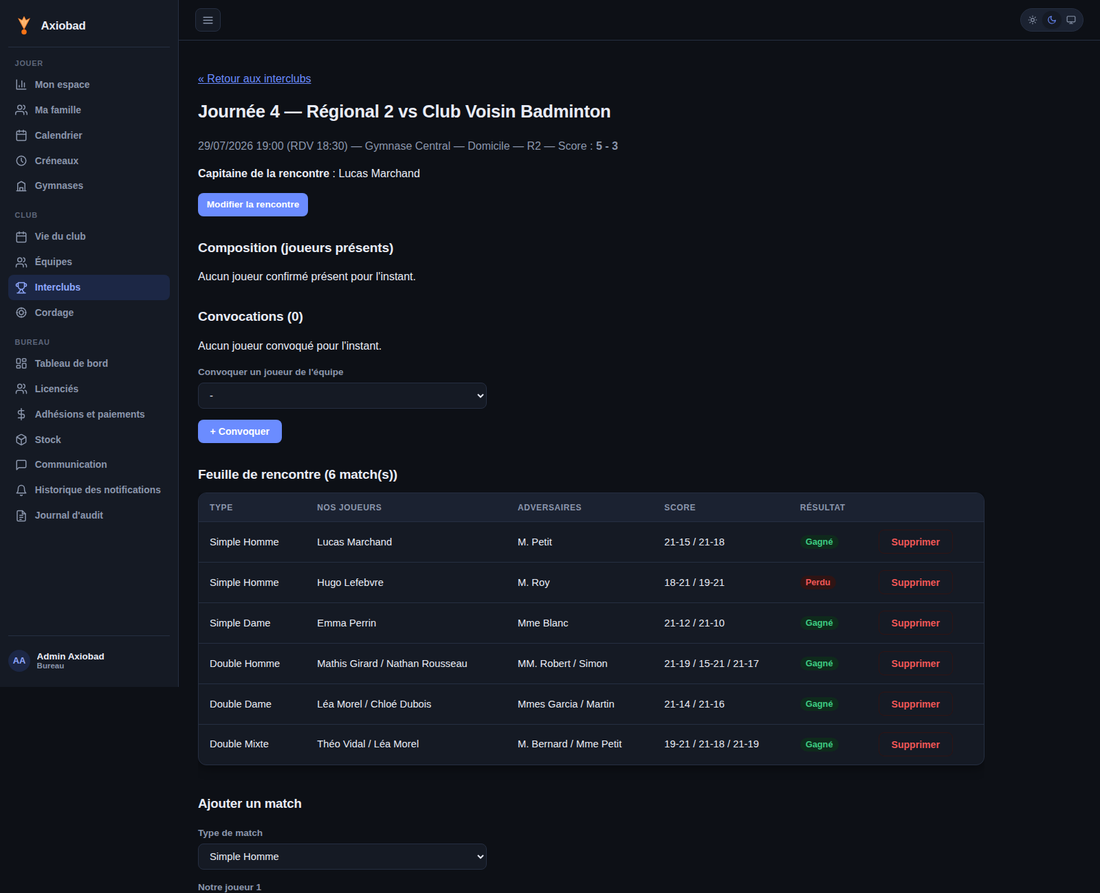1100x893 pixels.
Task: Click the score 21-19 / 15-21 / 21-17
Action: click(711, 664)
